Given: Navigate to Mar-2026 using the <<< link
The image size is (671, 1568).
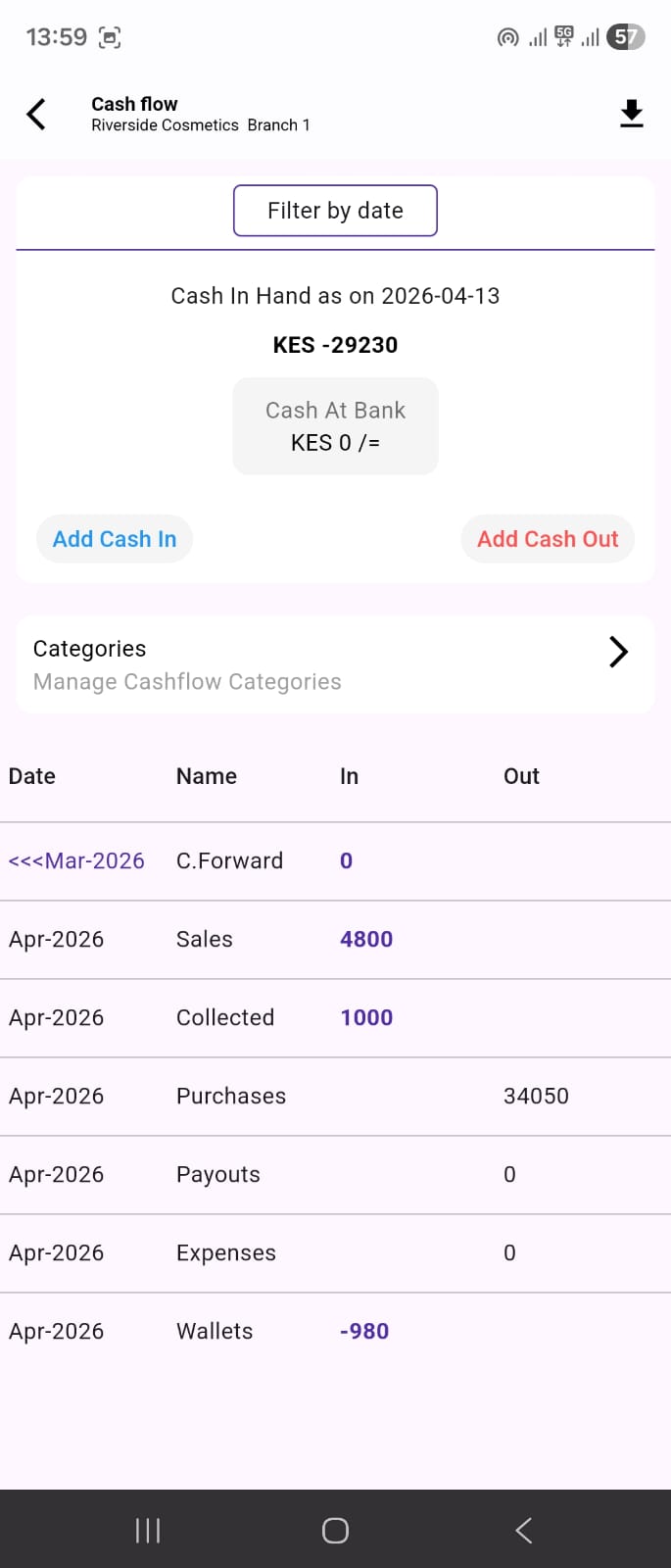Looking at the screenshot, I should tap(76, 860).
